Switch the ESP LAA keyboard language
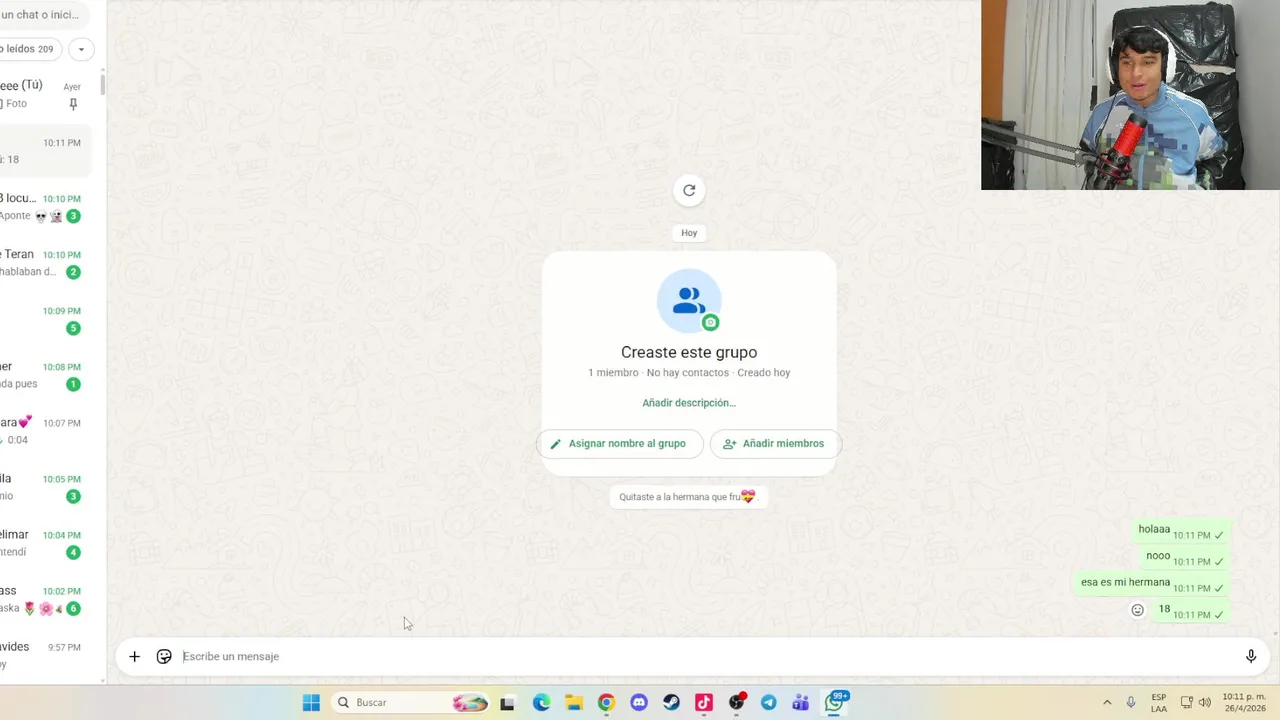This screenshot has height=720, width=1280. (x=1159, y=703)
